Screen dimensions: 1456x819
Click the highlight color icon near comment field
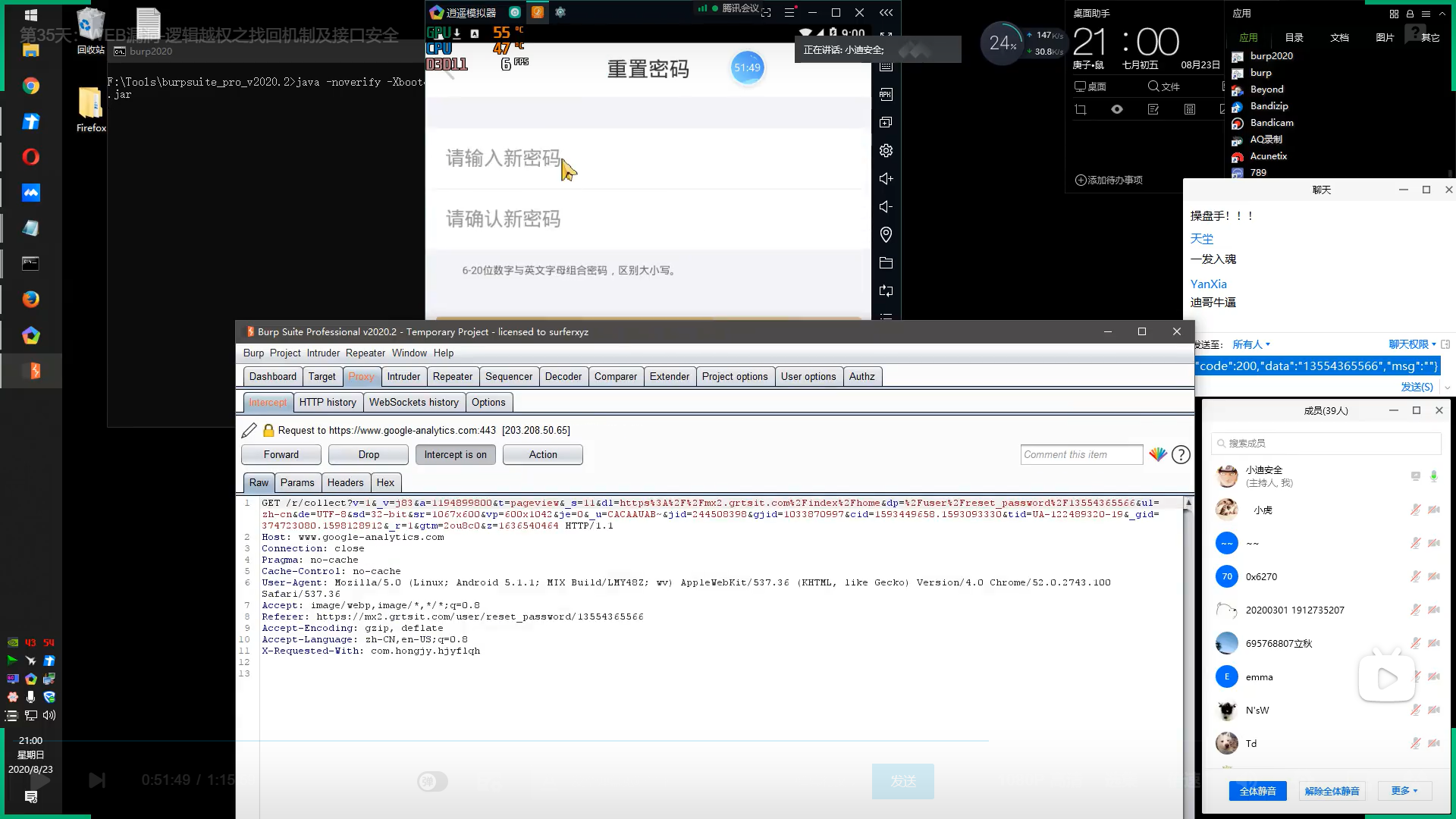tap(1158, 454)
